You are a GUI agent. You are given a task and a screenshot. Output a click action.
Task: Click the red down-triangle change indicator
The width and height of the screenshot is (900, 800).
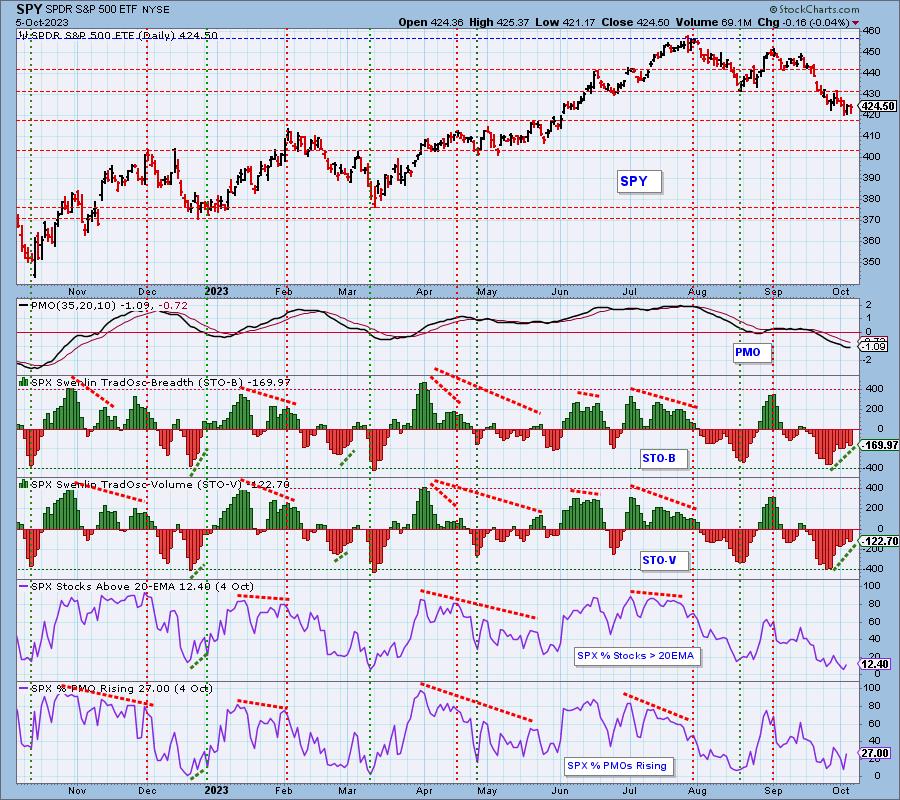click(x=856, y=23)
